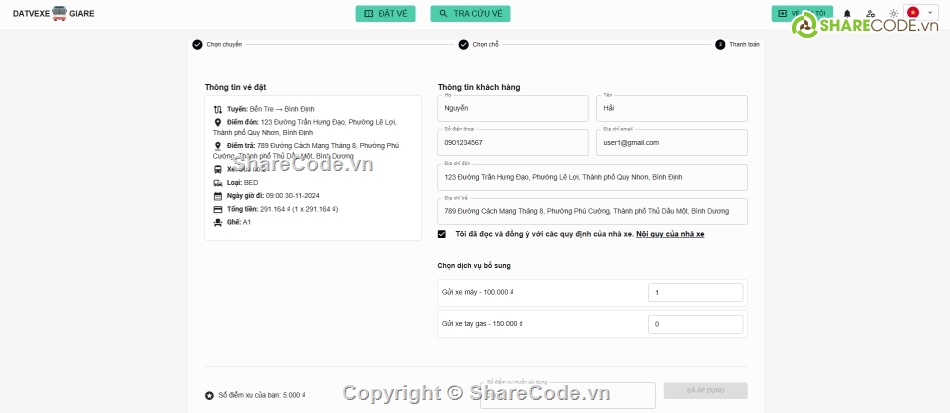Open the user account lock icon
The width and height of the screenshot is (950, 413).
[x=870, y=13]
